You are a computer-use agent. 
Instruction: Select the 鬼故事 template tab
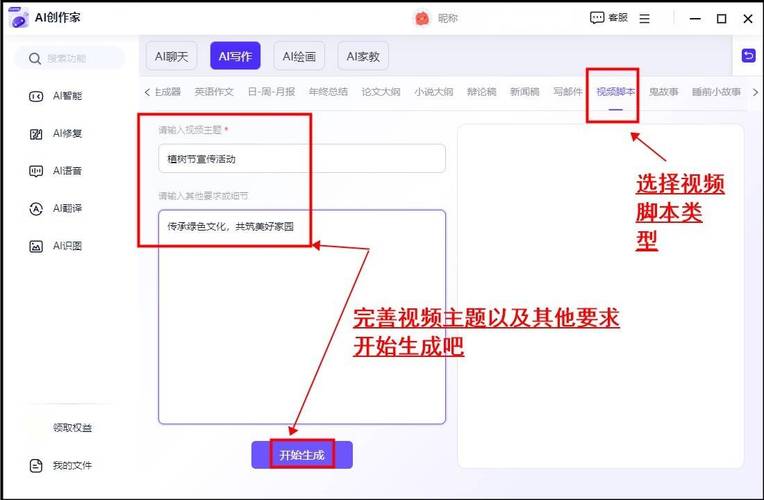664,92
